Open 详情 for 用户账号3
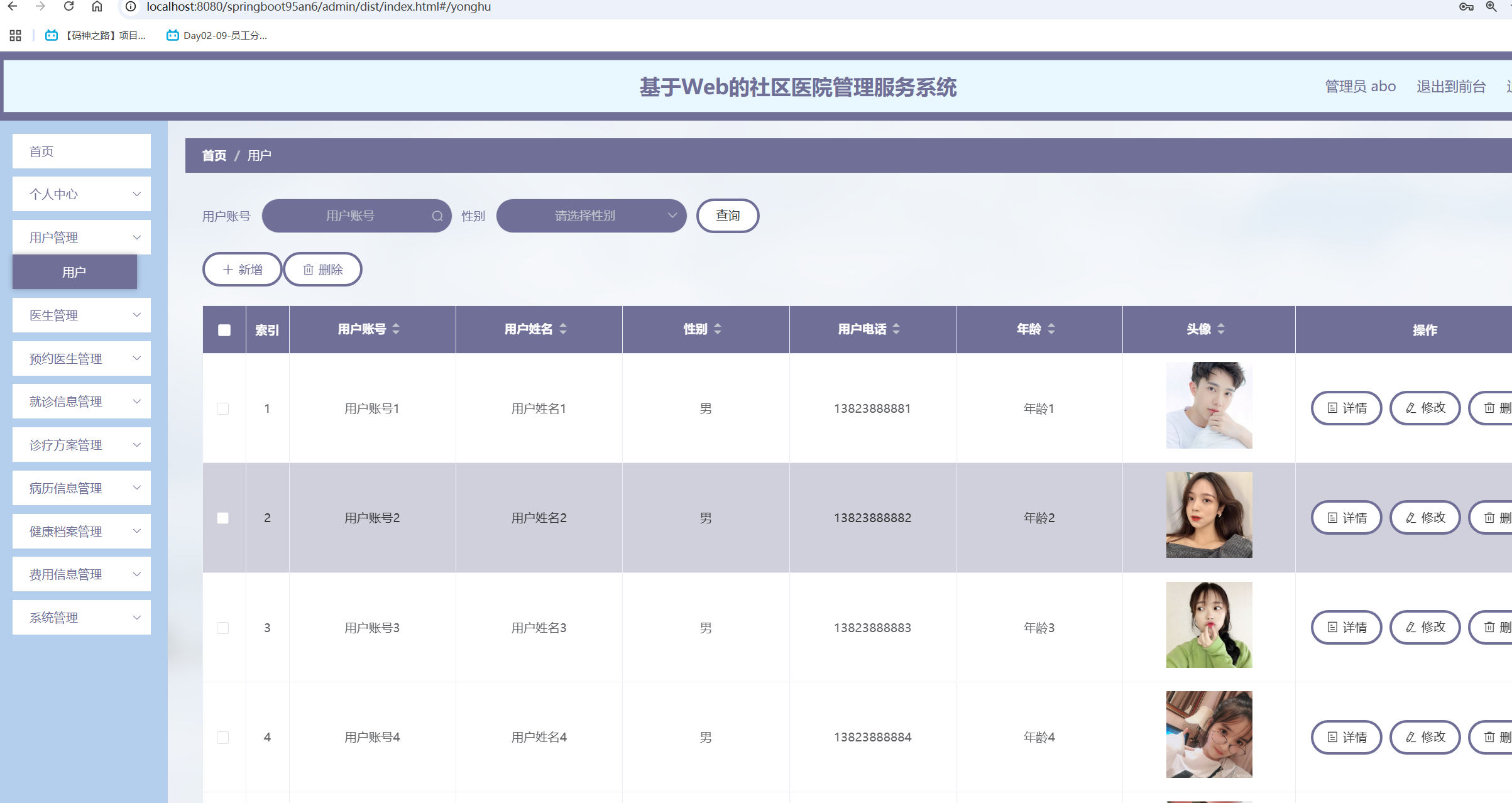Viewport: 1512px width, 803px height. [1347, 628]
